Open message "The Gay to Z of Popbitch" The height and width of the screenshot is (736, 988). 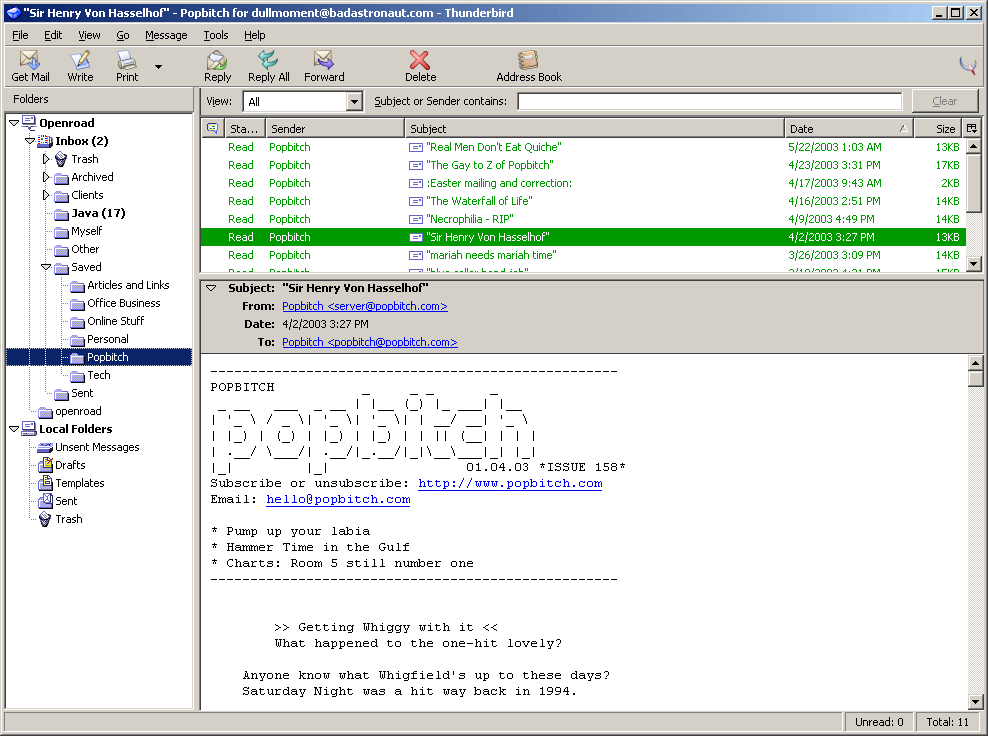[x=583, y=165]
